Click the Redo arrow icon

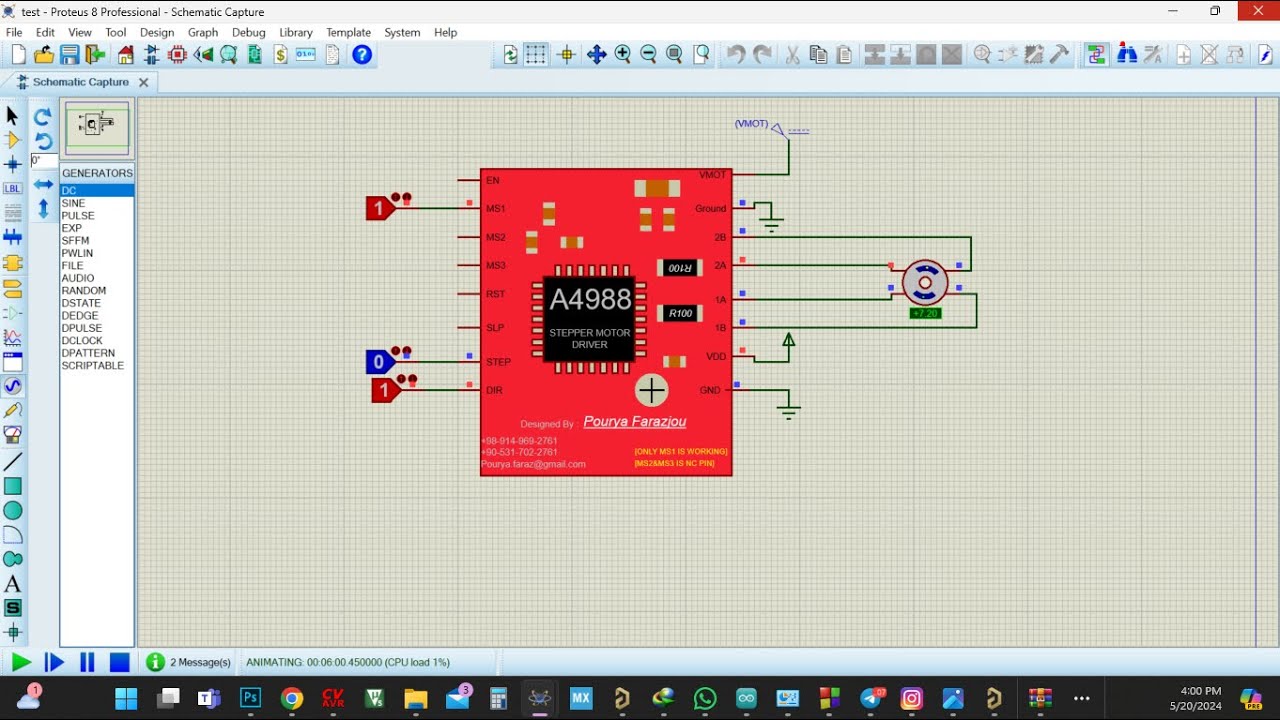(x=762, y=55)
